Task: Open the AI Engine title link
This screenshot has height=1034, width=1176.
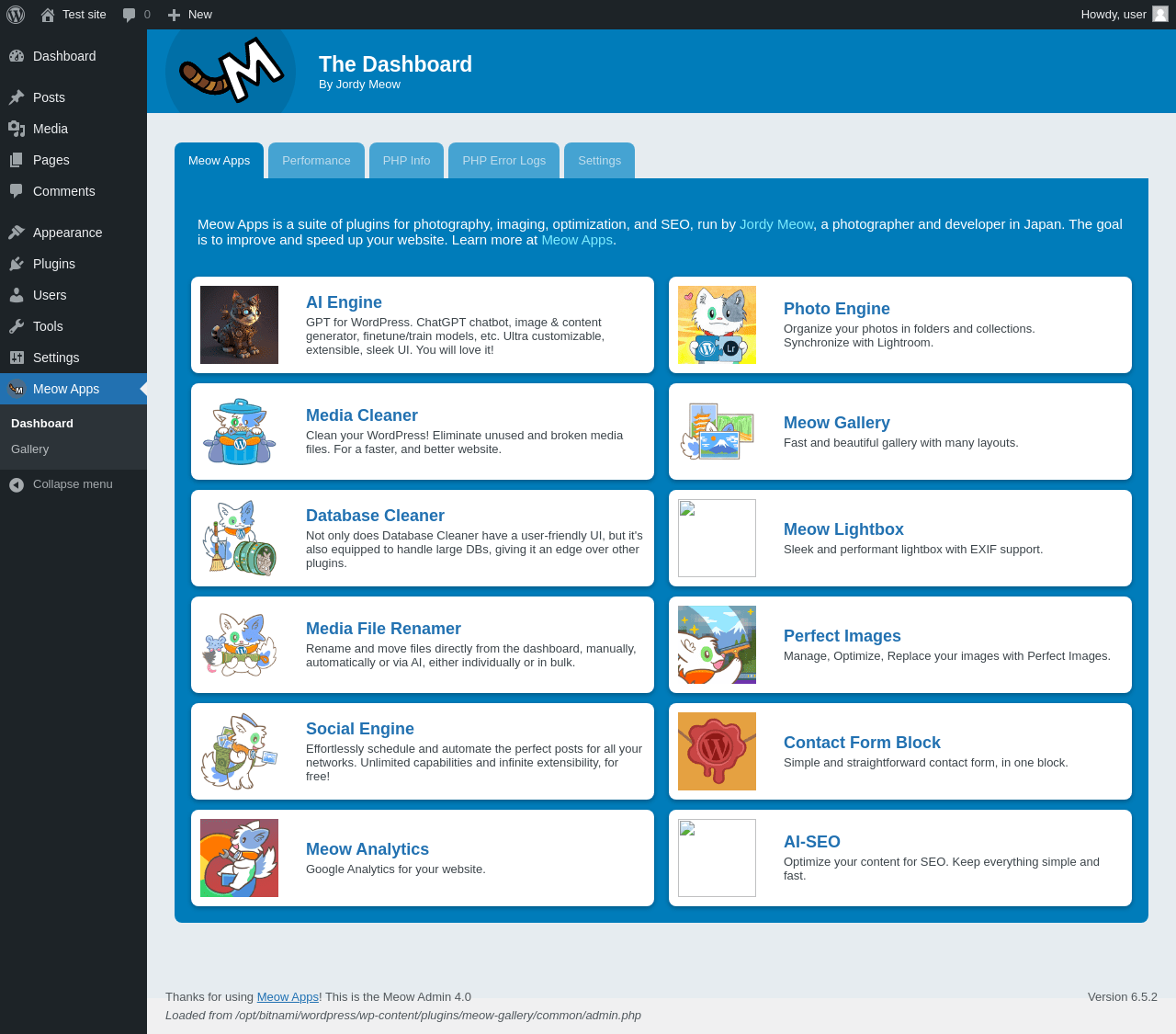Action: (344, 302)
